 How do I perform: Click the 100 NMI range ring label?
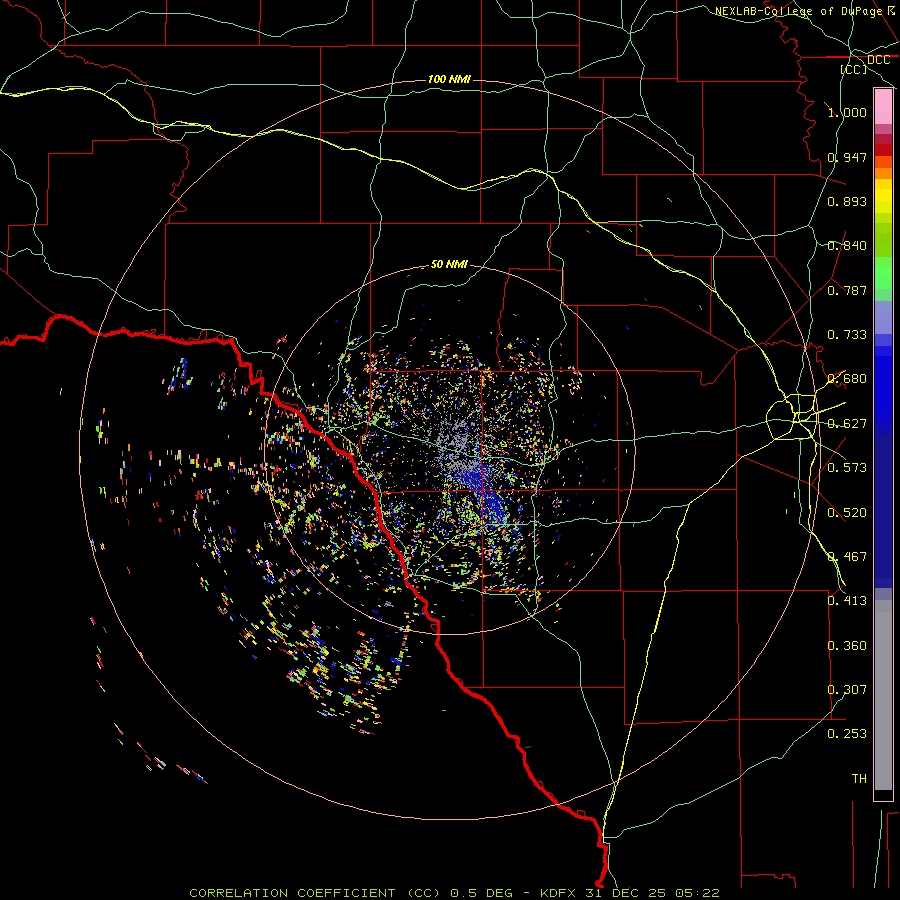click(x=449, y=79)
